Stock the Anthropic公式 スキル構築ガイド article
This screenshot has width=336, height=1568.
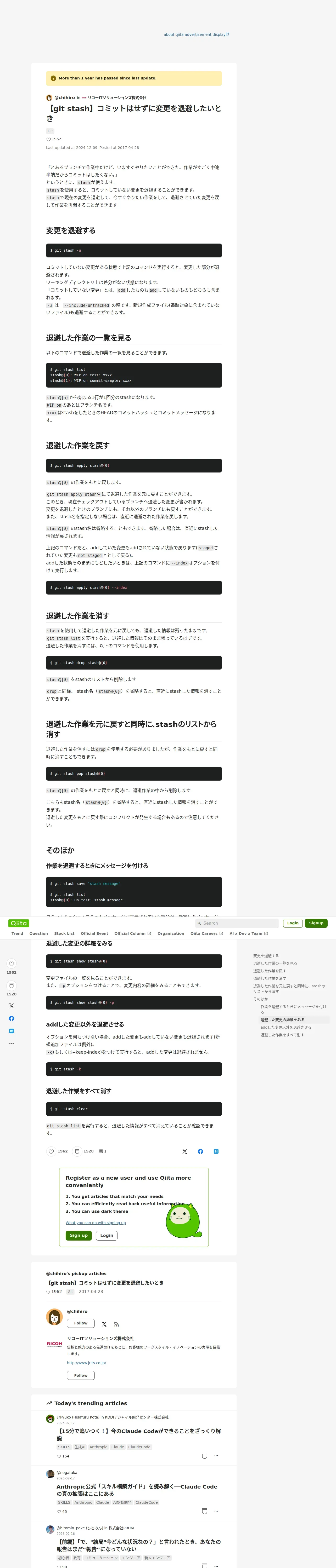[204, 1511]
